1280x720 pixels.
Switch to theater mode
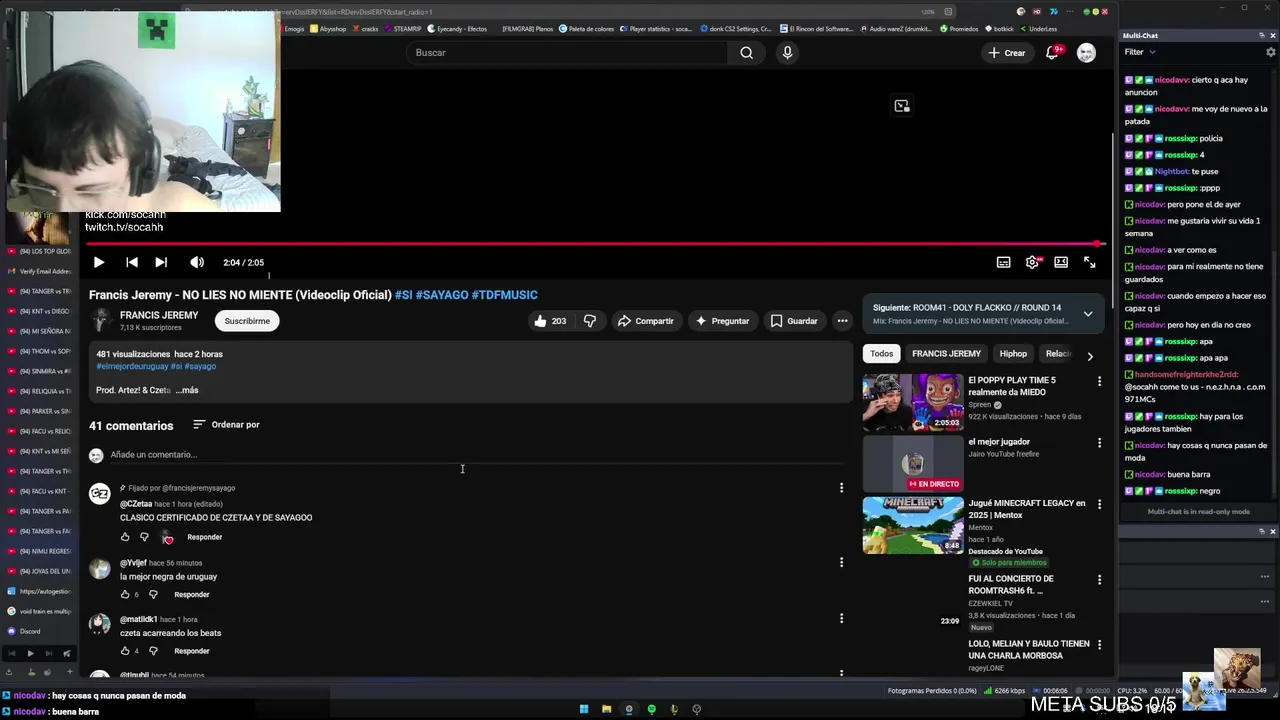coord(1061,262)
